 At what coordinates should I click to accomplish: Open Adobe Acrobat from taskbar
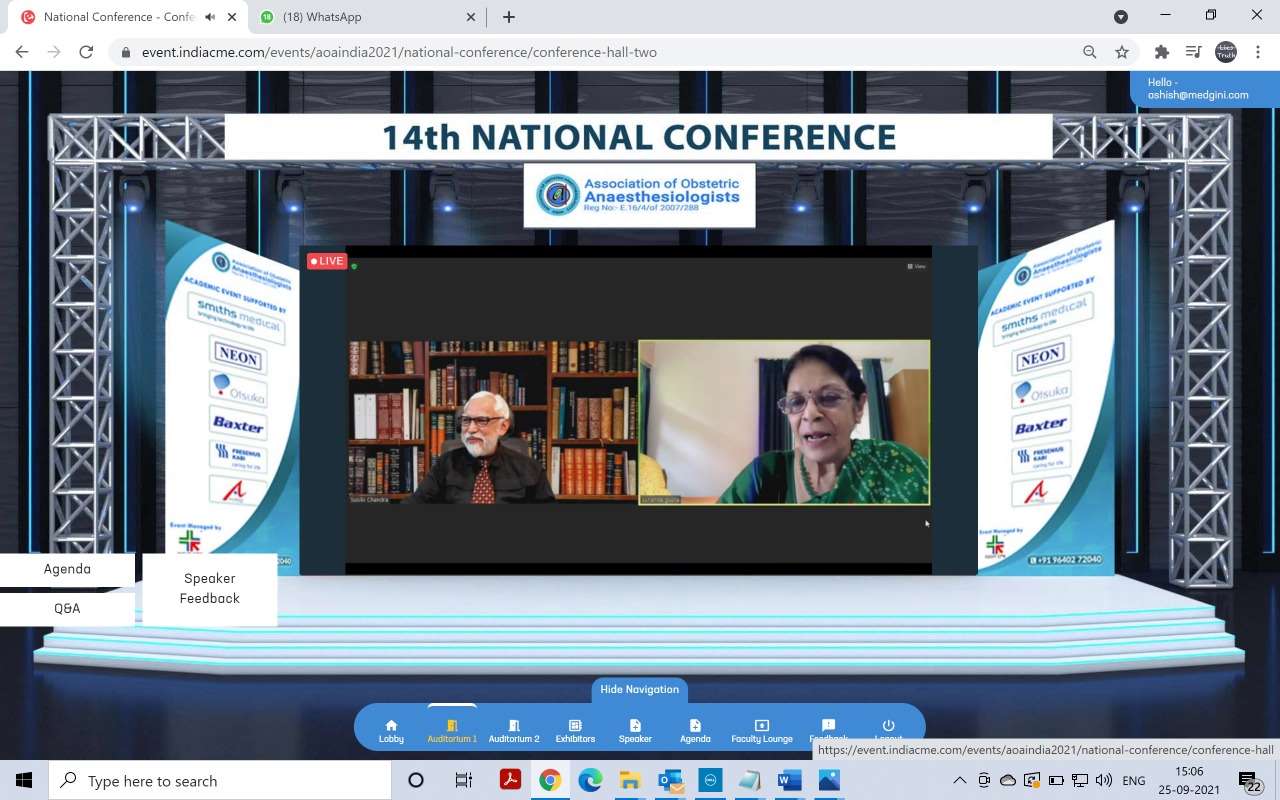[510, 781]
